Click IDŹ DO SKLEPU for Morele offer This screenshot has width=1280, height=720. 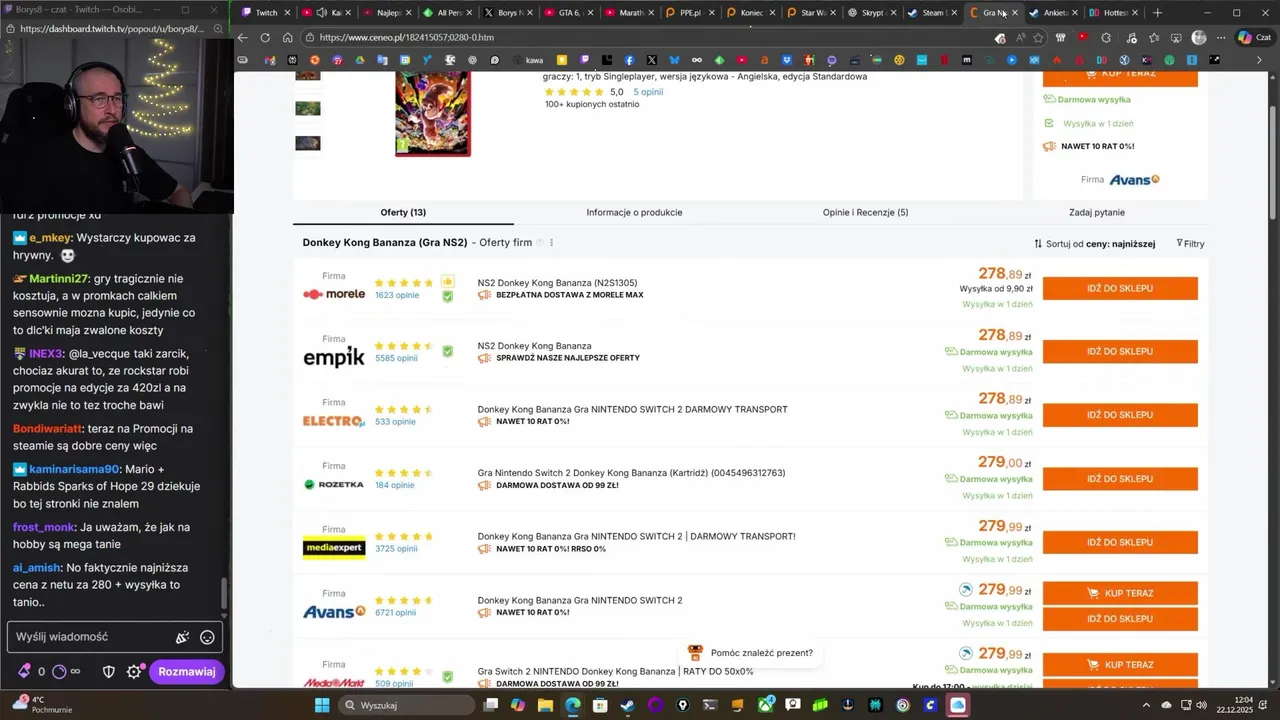[1120, 288]
